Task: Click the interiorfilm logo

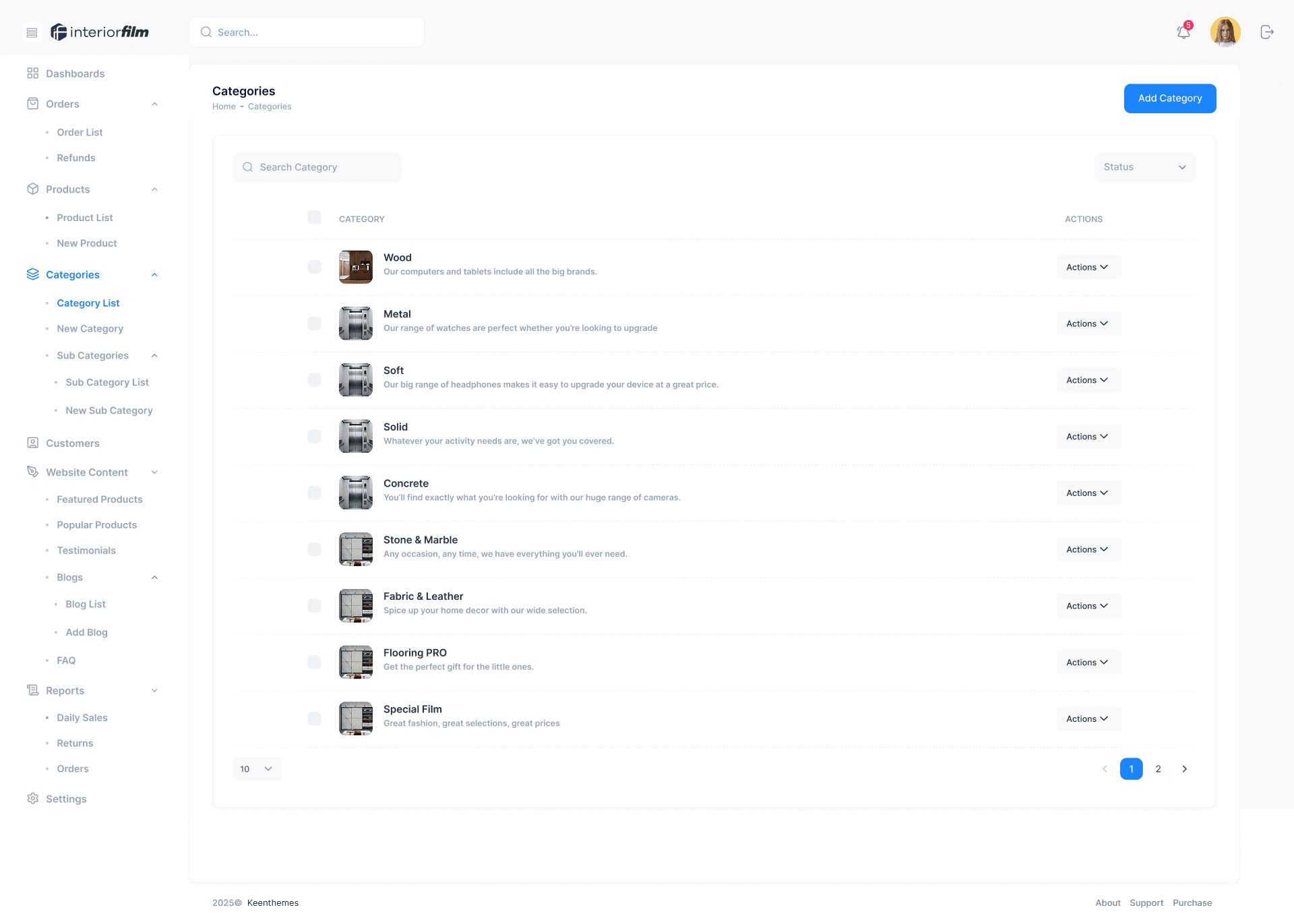Action: point(100,32)
